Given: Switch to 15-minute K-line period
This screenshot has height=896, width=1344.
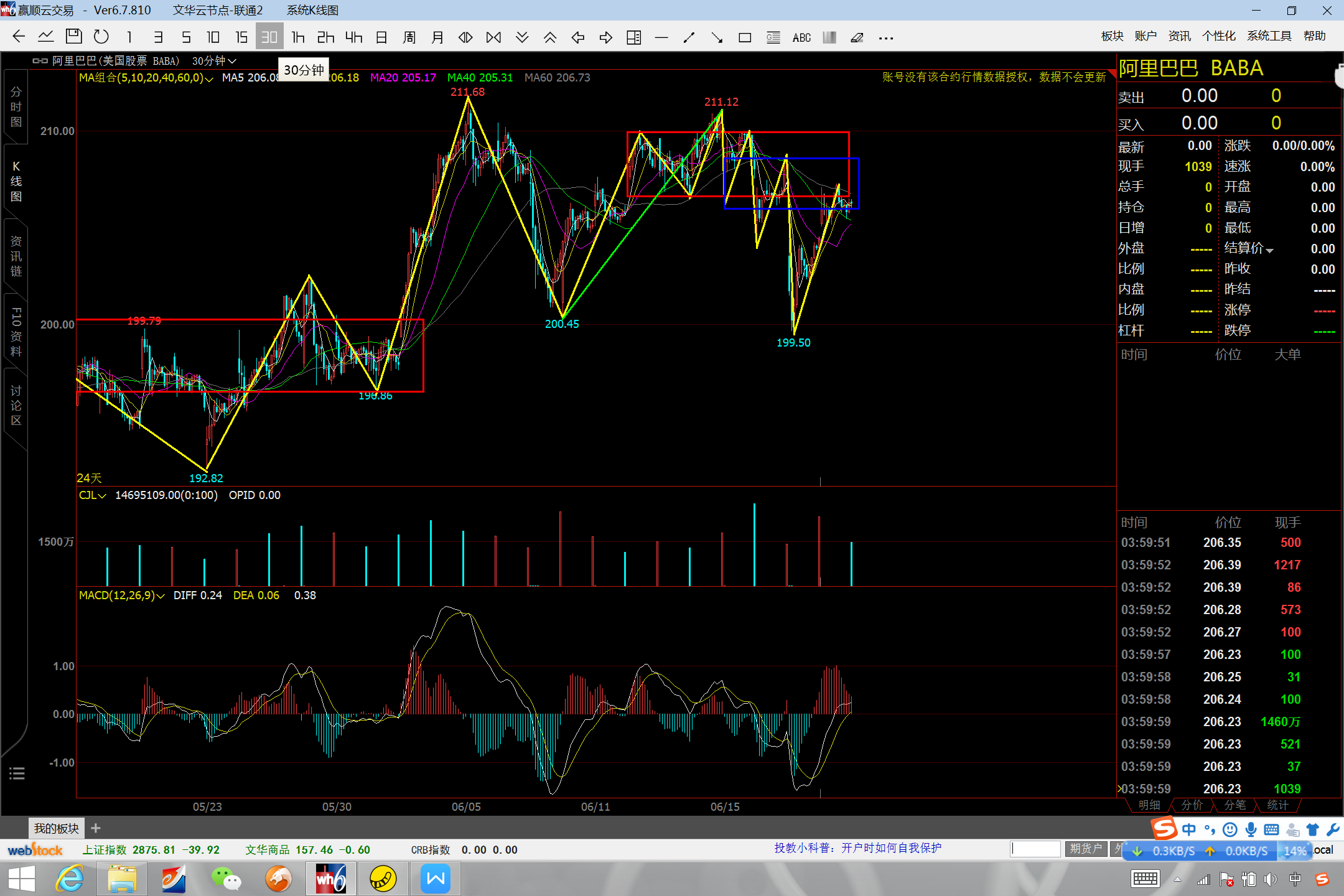Looking at the screenshot, I should coord(241,37).
